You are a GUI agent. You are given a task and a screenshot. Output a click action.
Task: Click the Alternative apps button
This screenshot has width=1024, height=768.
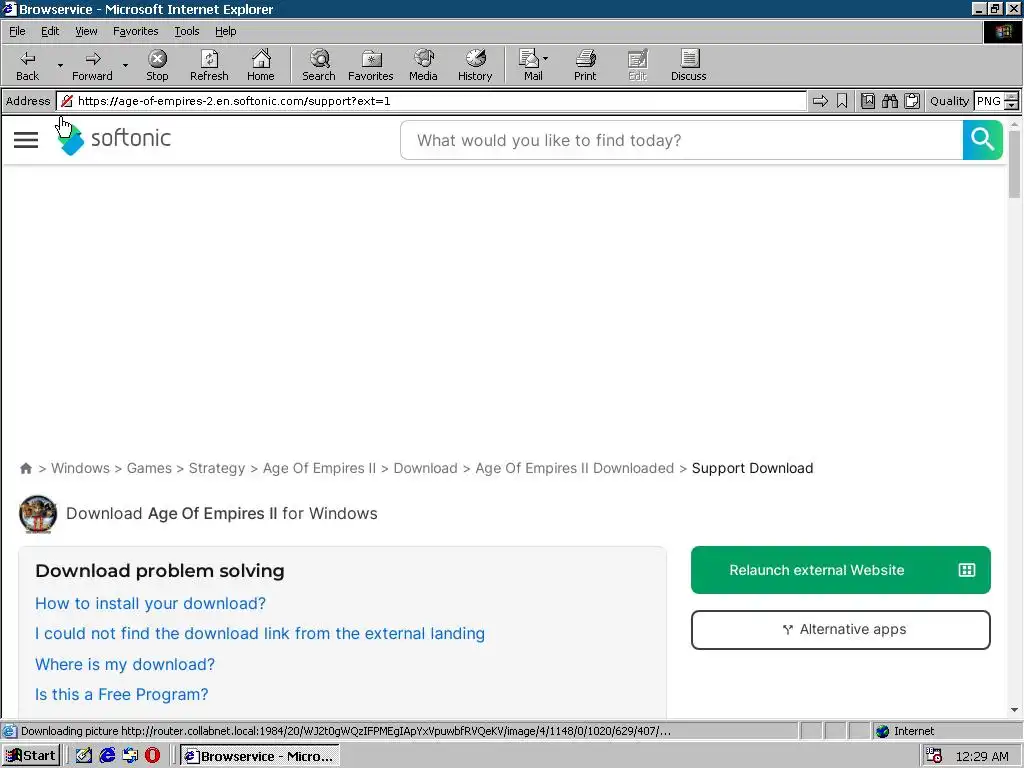(840, 630)
